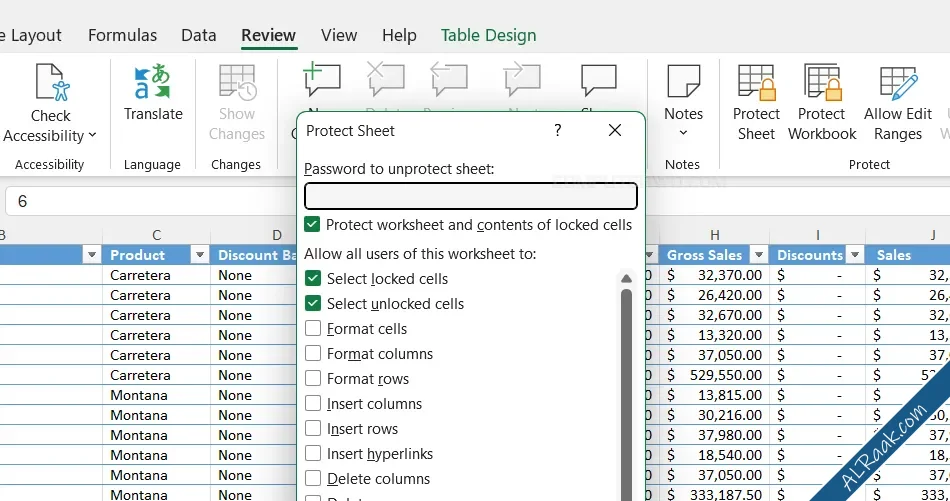This screenshot has width=950, height=501.
Task: Select gross sales cell 529,550.00
Action: pyautogui.click(x=715, y=375)
